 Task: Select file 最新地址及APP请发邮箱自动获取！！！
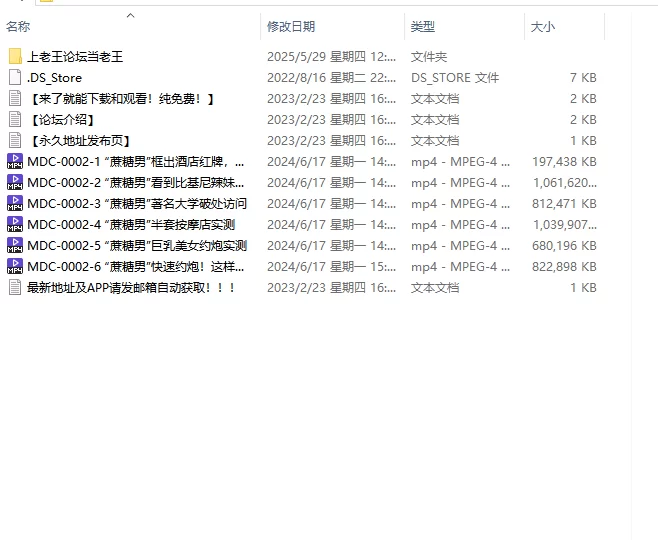coord(131,287)
